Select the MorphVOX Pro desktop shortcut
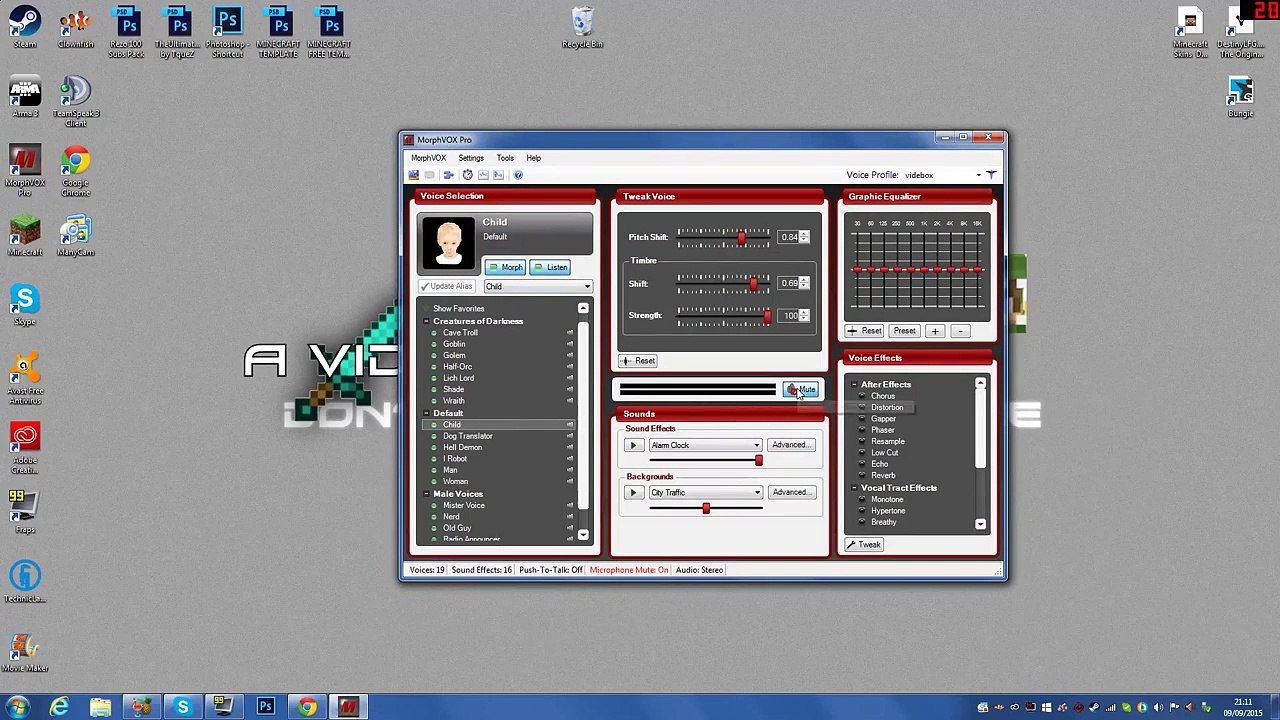This screenshot has height=720, width=1280. pyautogui.click(x=25, y=170)
